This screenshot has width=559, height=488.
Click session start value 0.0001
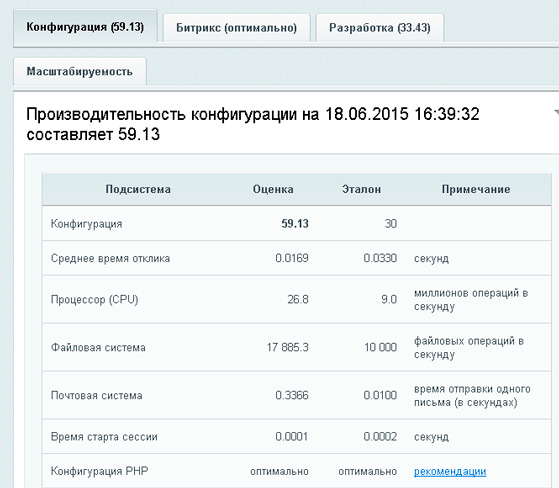(292, 437)
